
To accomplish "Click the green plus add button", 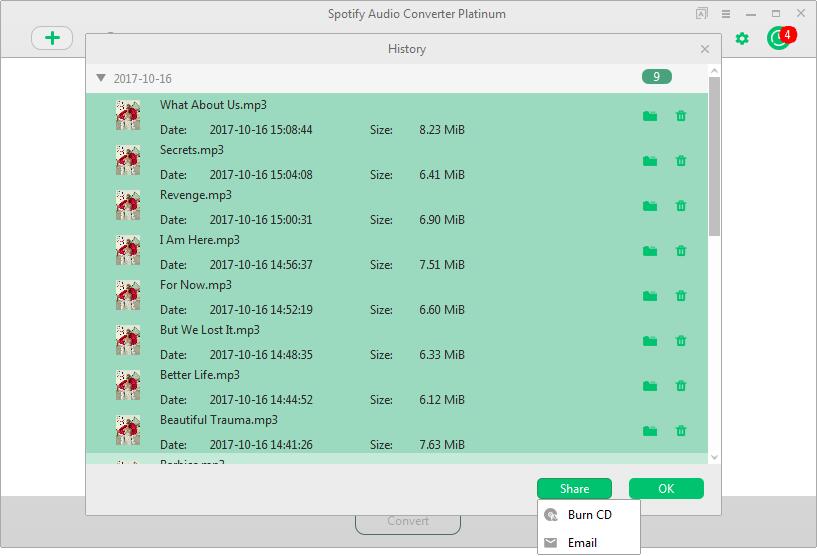I will coord(52,38).
